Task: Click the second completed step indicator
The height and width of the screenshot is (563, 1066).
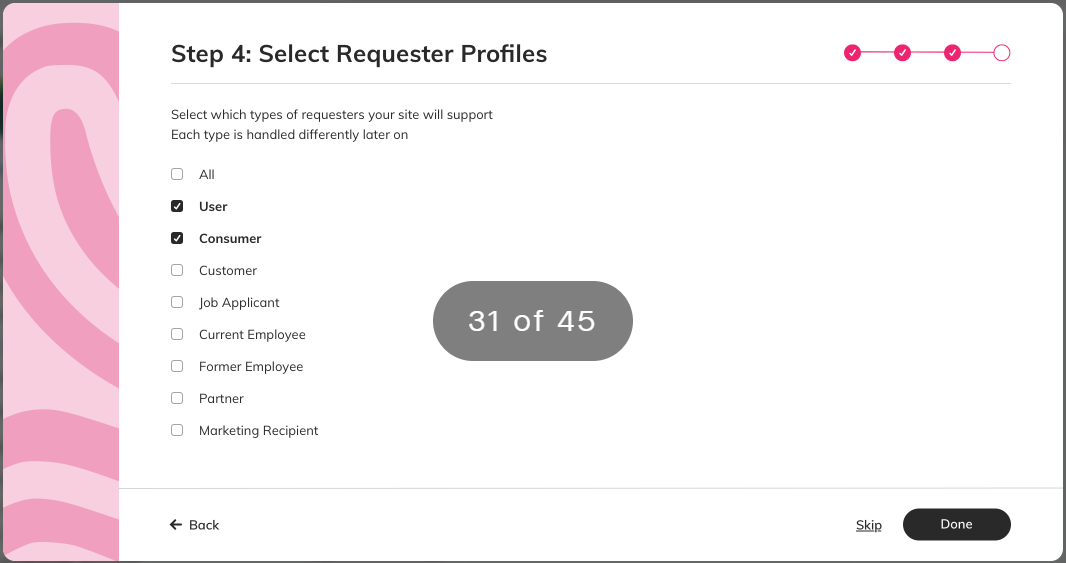Action: [902, 52]
